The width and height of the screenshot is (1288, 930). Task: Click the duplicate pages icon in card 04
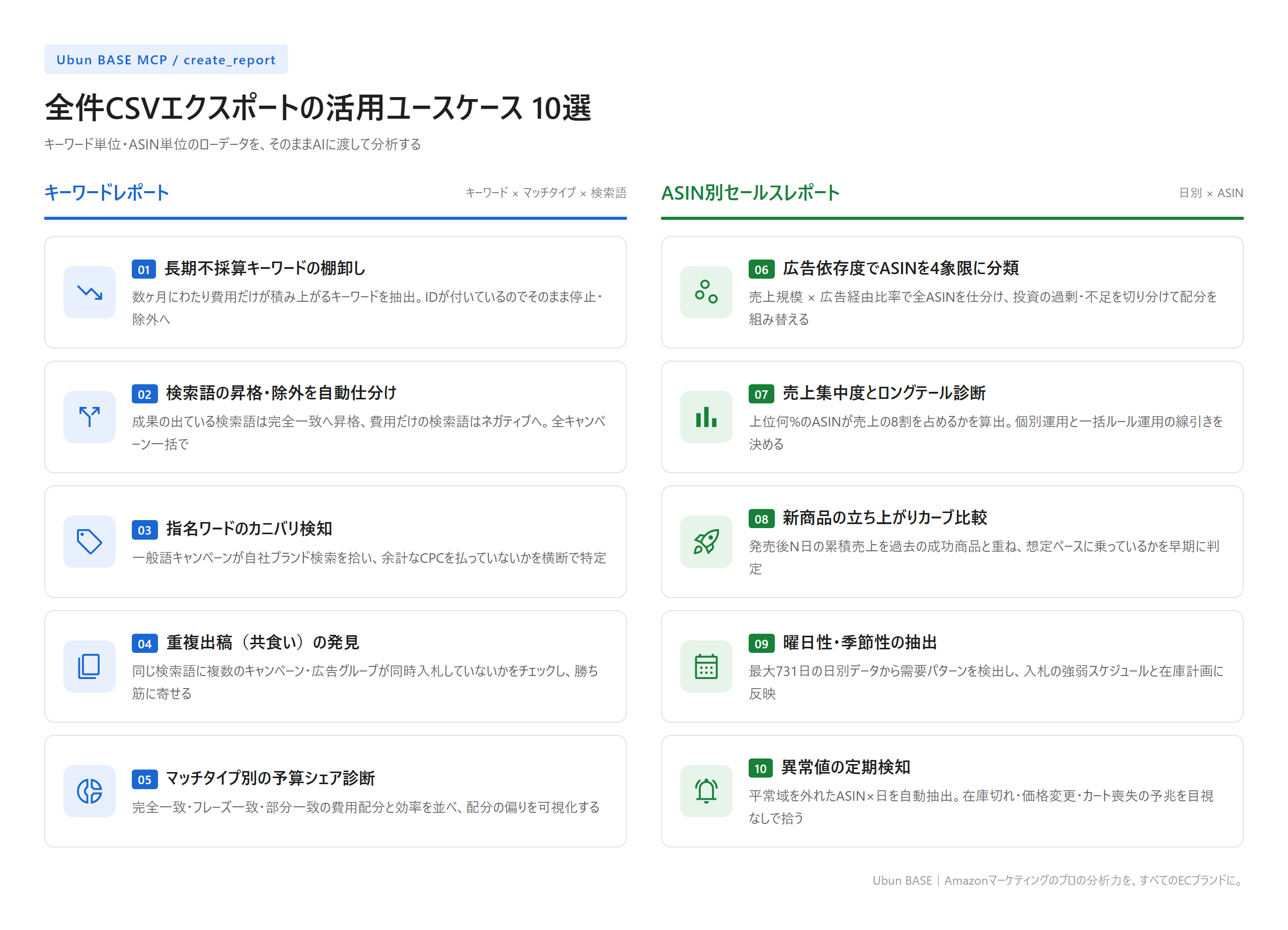pyautogui.click(x=90, y=666)
